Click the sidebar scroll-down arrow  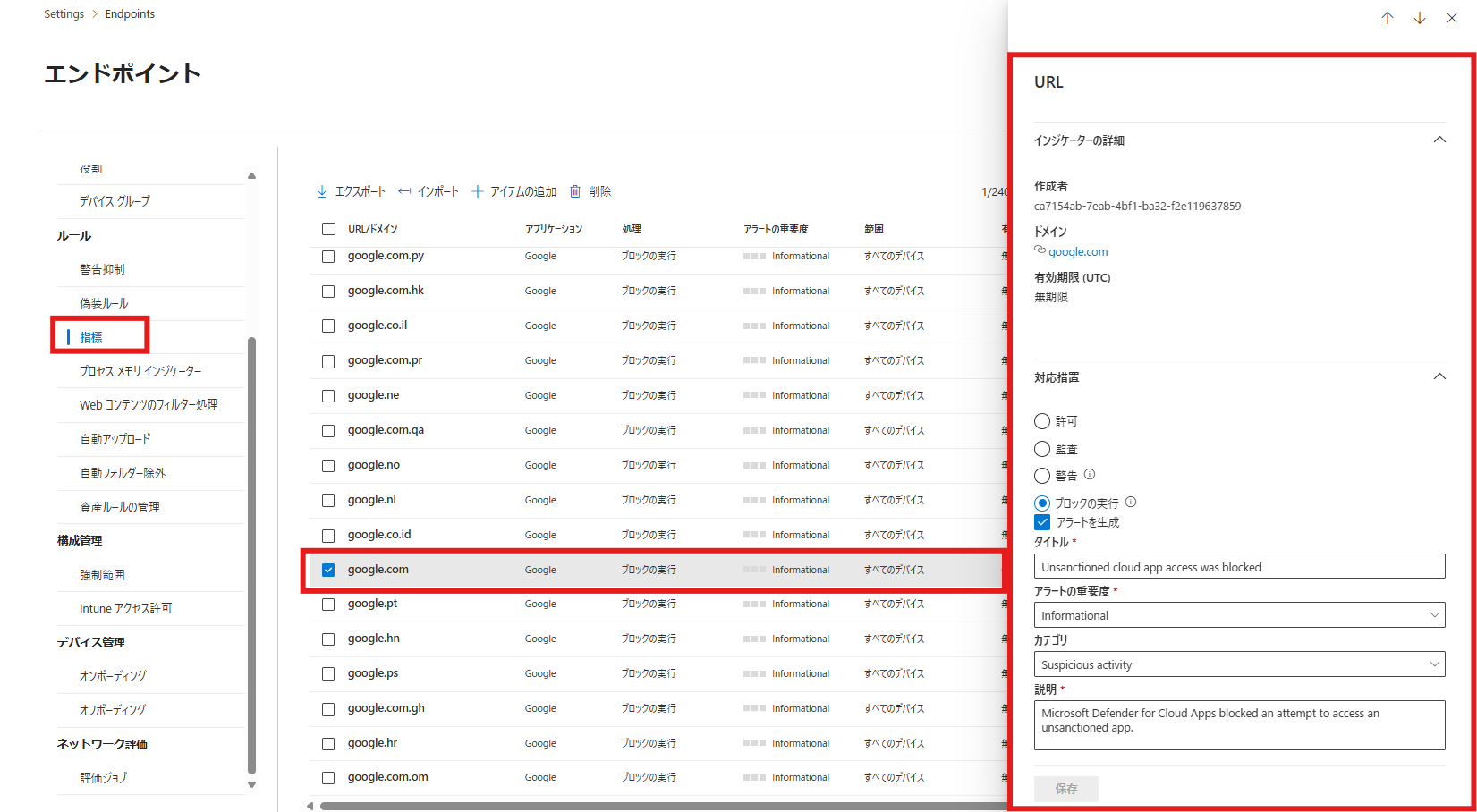tap(251, 785)
